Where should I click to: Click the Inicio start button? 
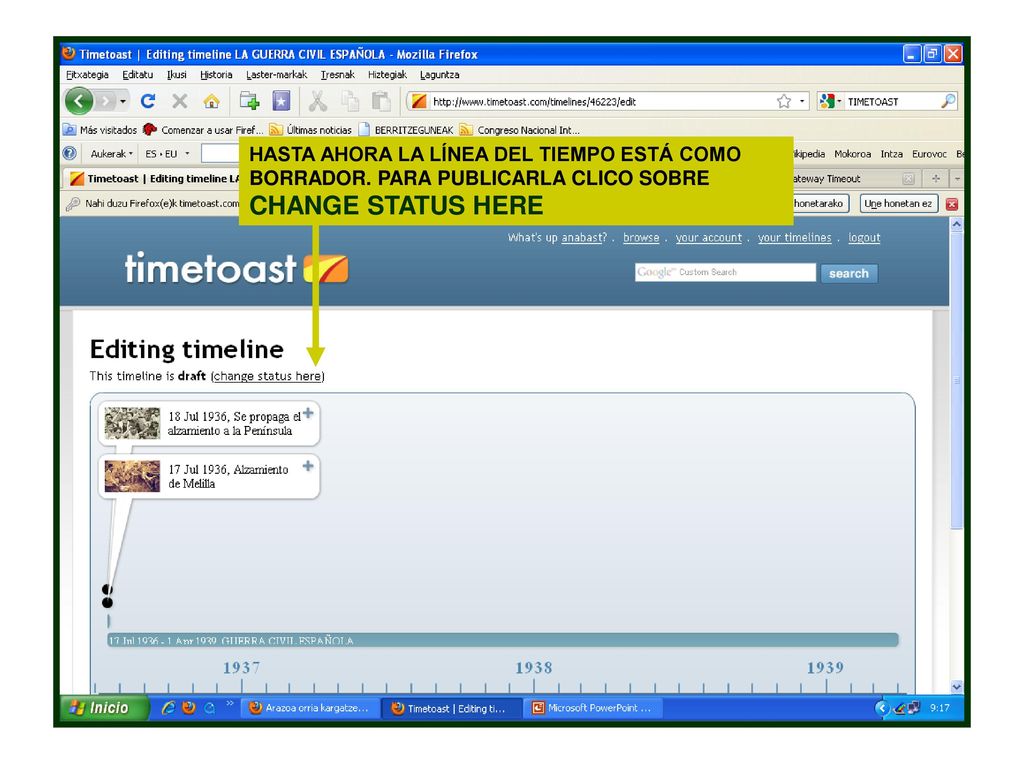pos(104,708)
